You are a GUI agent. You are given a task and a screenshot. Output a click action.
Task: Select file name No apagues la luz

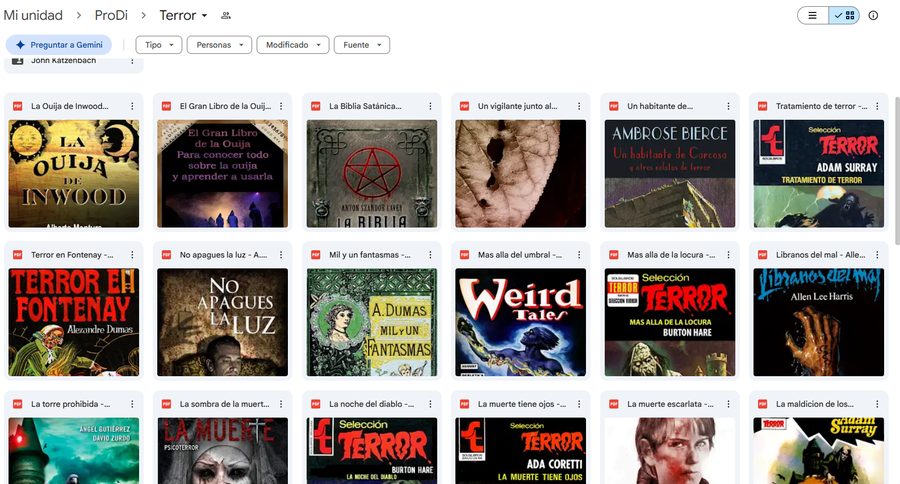click(223, 255)
